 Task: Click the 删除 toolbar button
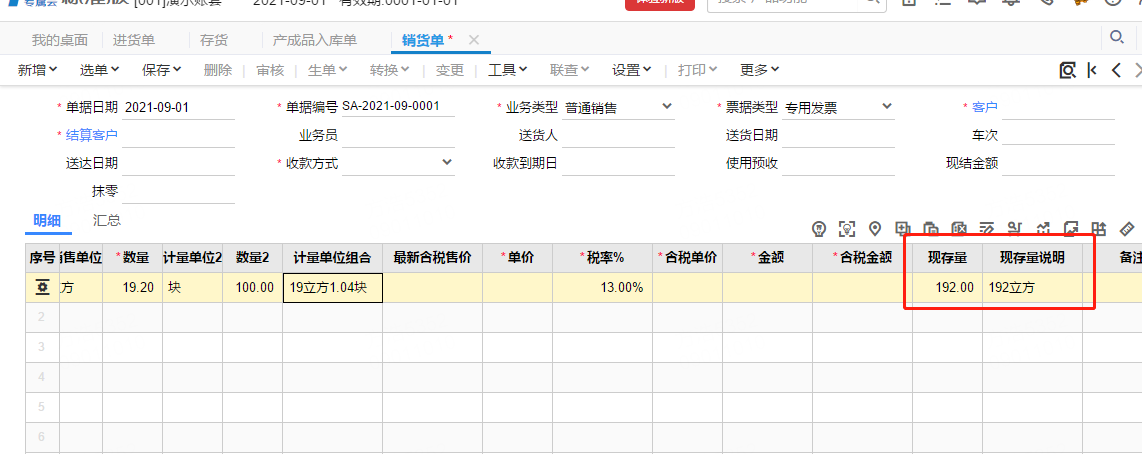[218, 70]
